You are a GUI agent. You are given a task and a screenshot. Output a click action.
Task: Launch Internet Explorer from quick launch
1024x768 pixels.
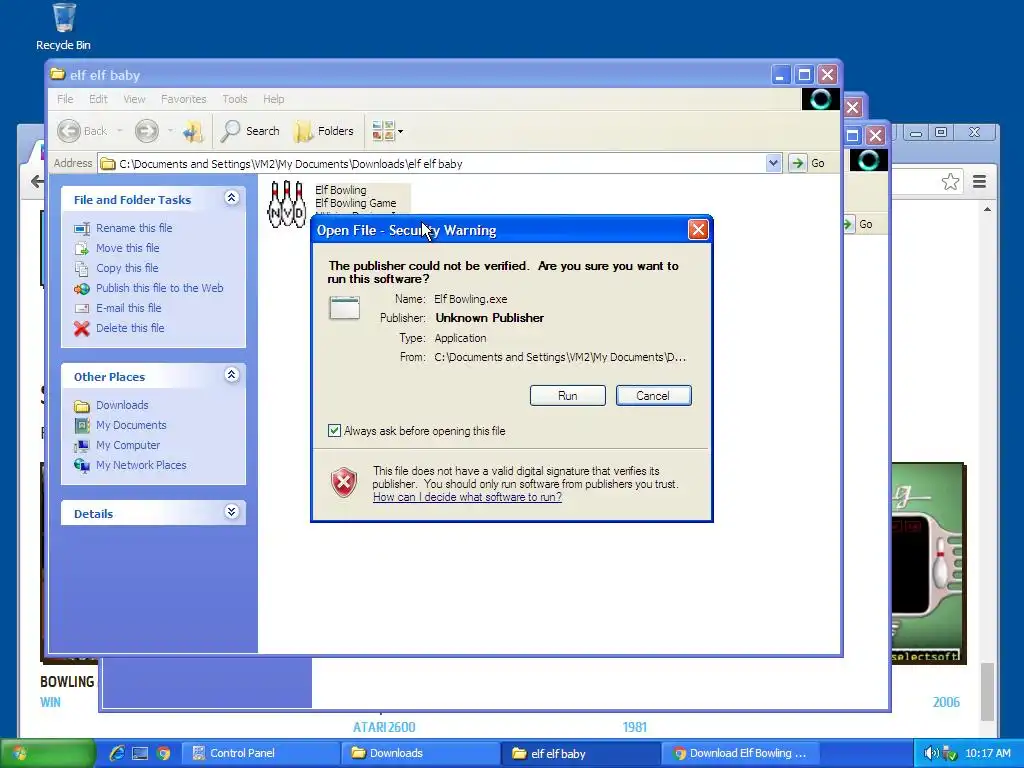[117, 754]
